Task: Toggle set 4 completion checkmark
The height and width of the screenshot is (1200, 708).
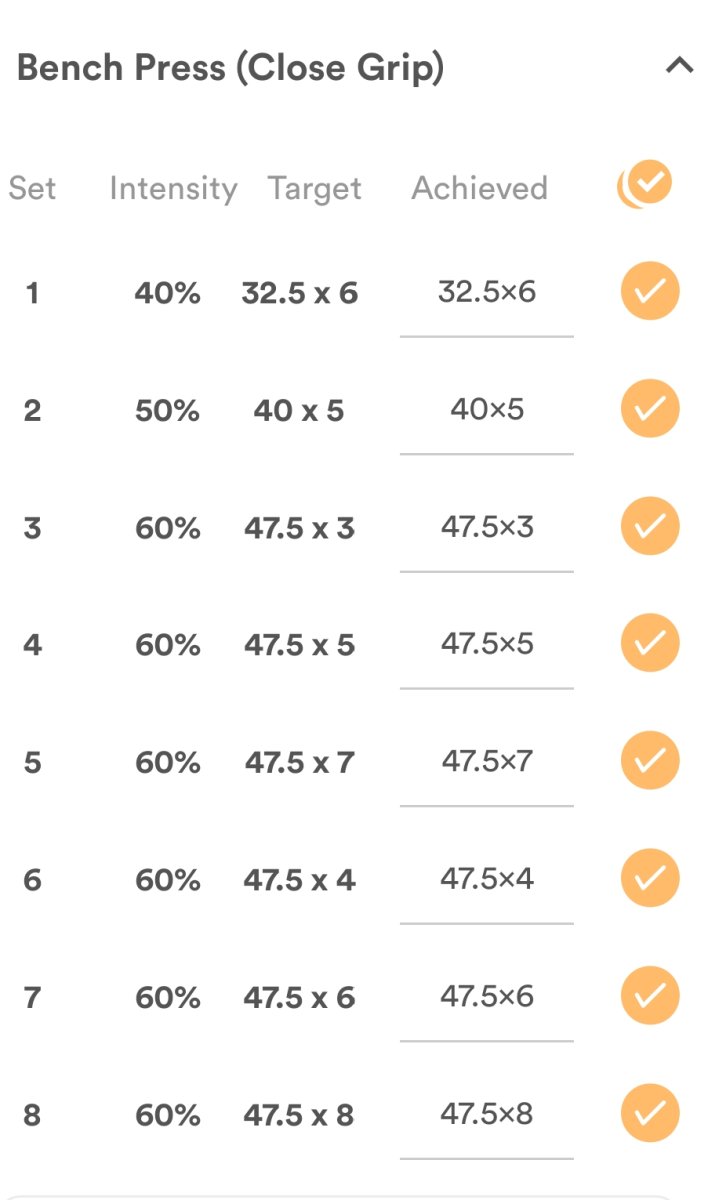Action: (x=650, y=643)
